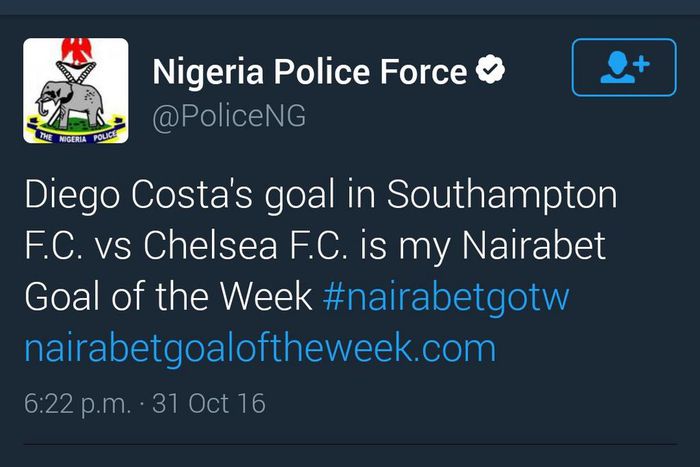This screenshot has width=700, height=467.
Task: Tap the words "Diego Costa's" in tweet
Action: (x=115, y=196)
